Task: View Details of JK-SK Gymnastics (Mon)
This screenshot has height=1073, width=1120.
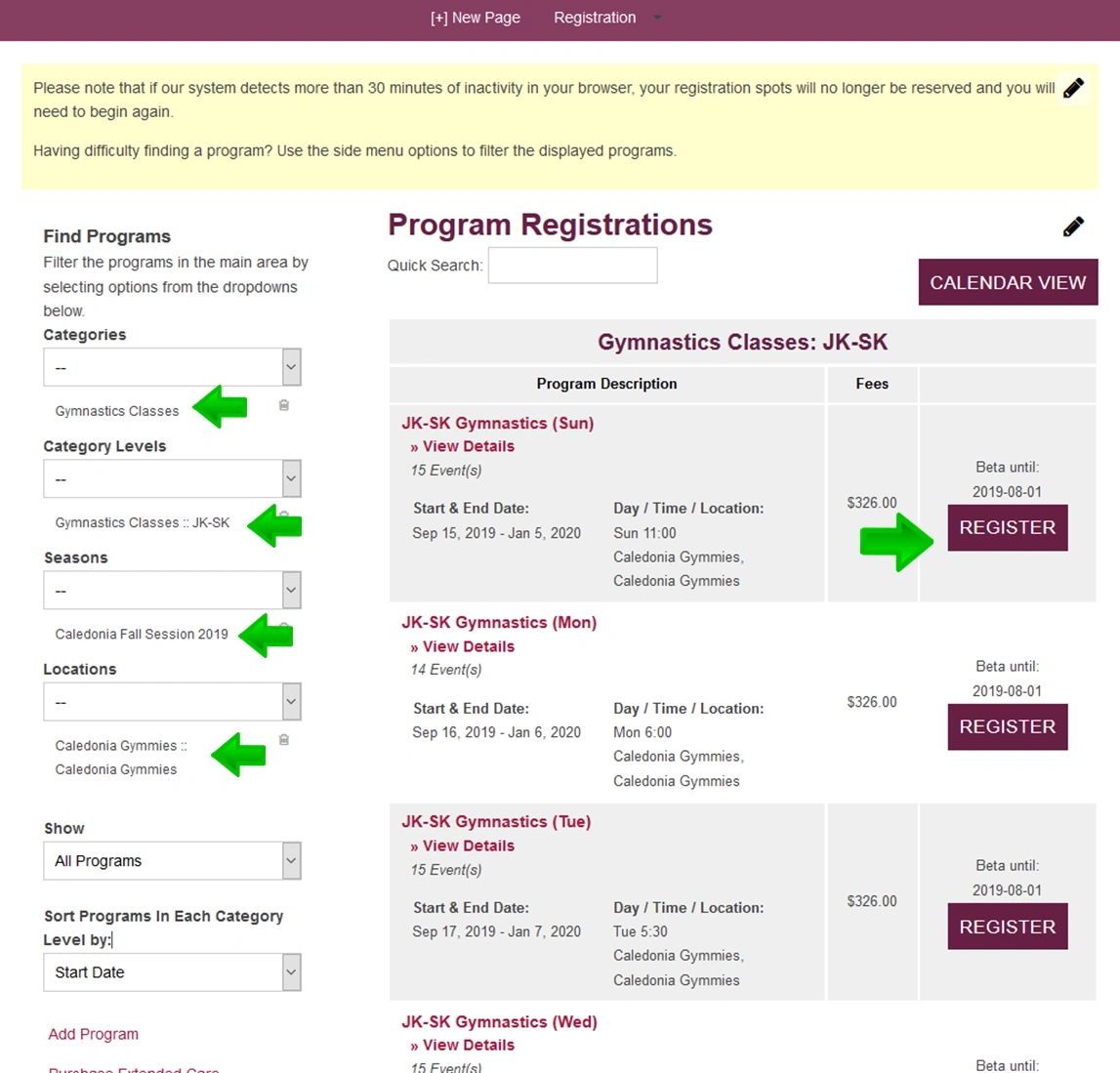Action: pyautogui.click(x=468, y=646)
